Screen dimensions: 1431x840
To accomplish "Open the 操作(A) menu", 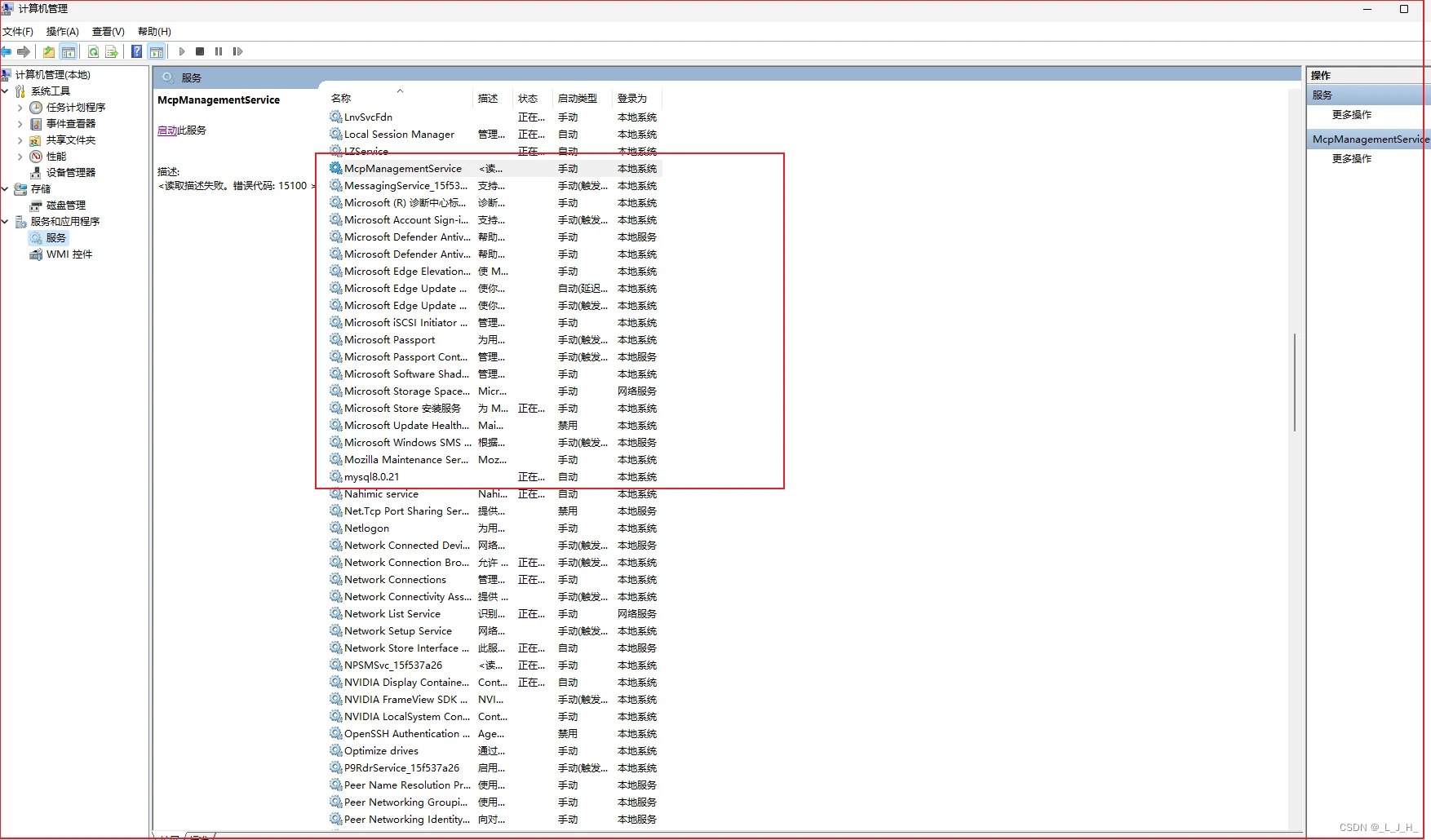I will click(x=62, y=32).
